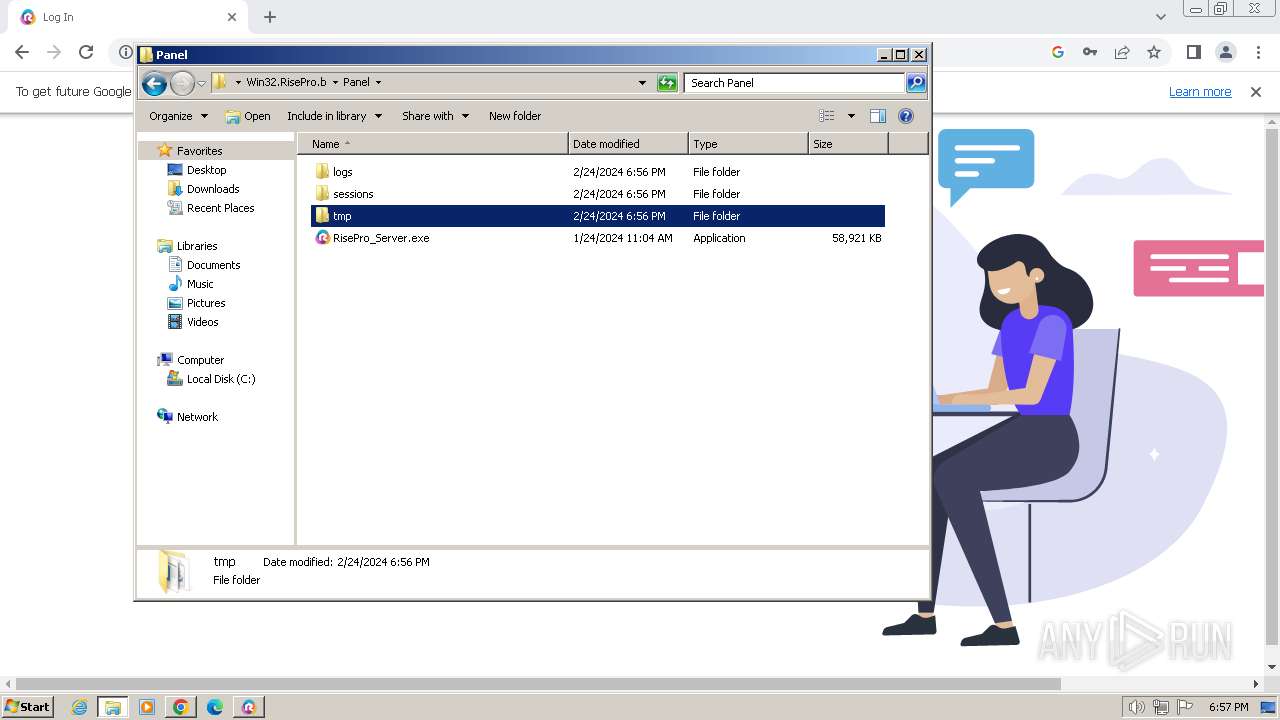Select the Win32.RisePro.b breadcrumb
Screen dimensions: 1280x720
click(286, 83)
